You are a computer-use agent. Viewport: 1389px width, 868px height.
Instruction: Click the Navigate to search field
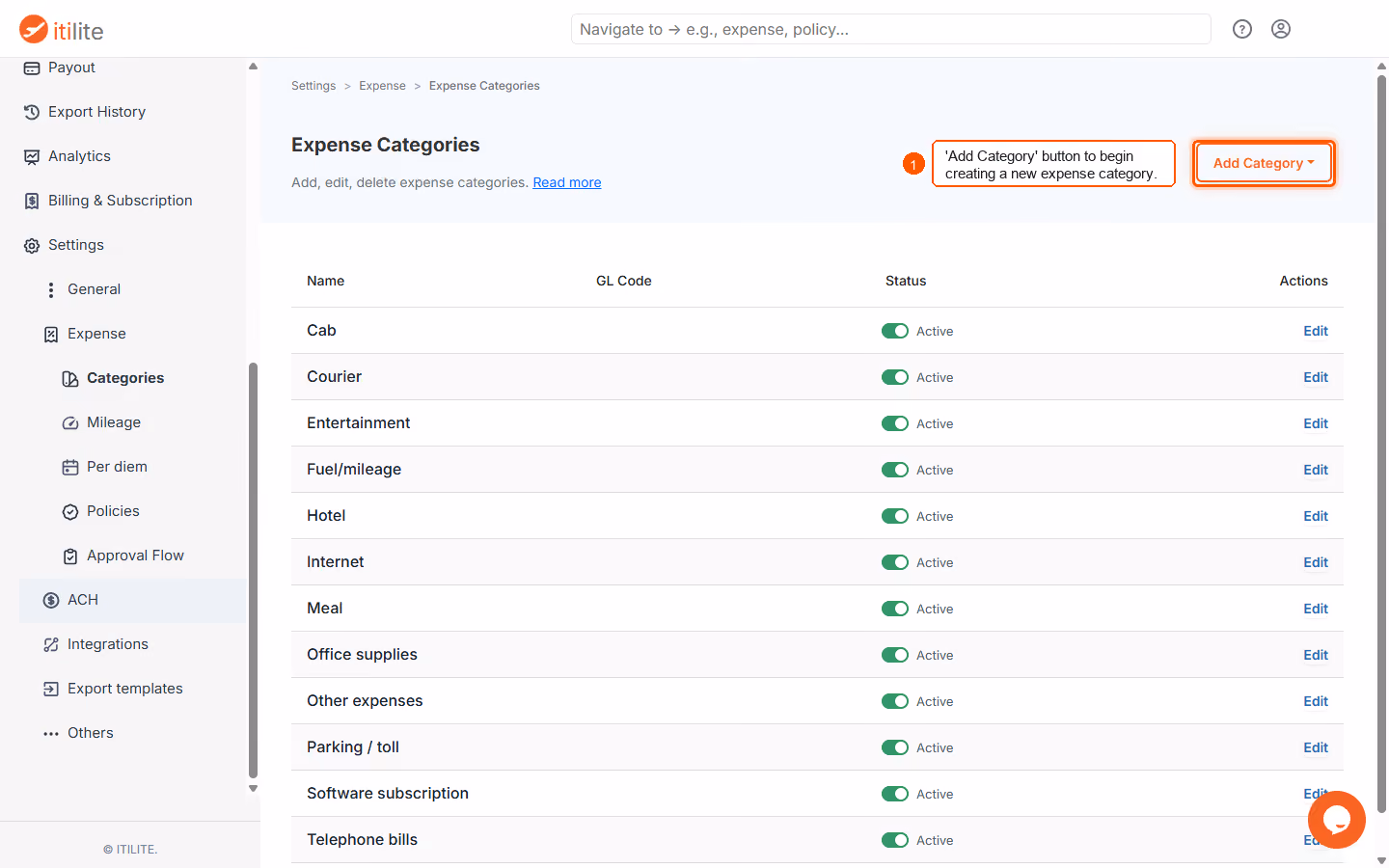890,29
